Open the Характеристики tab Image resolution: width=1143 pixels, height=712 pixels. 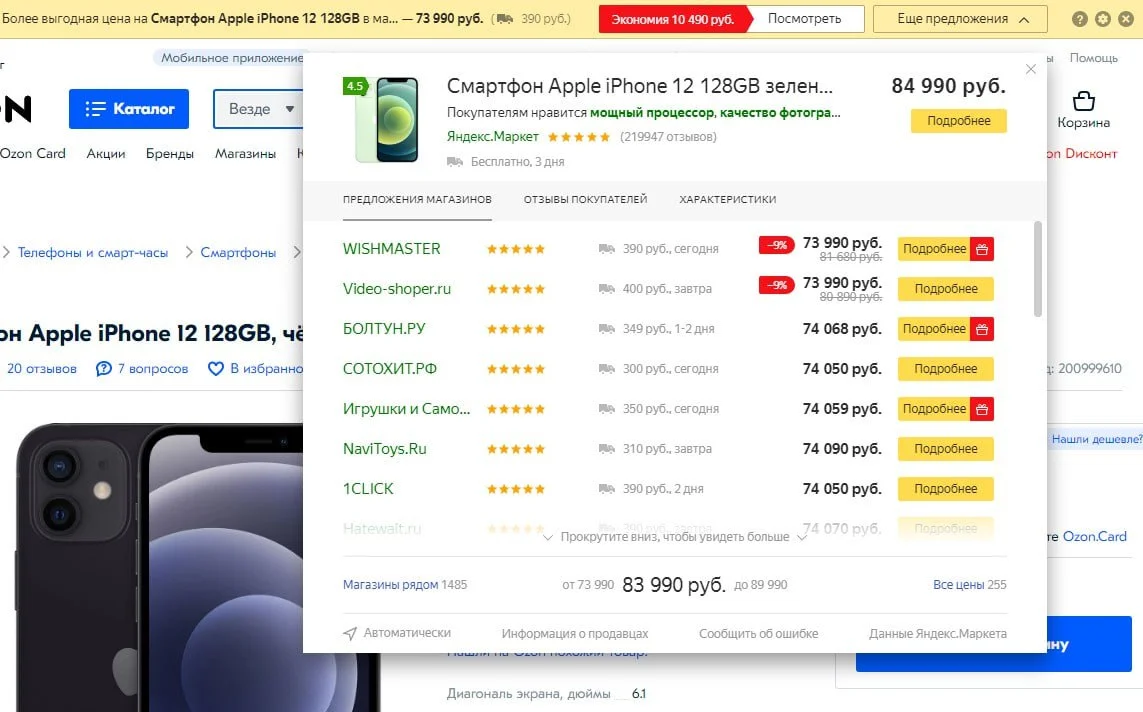[727, 199]
